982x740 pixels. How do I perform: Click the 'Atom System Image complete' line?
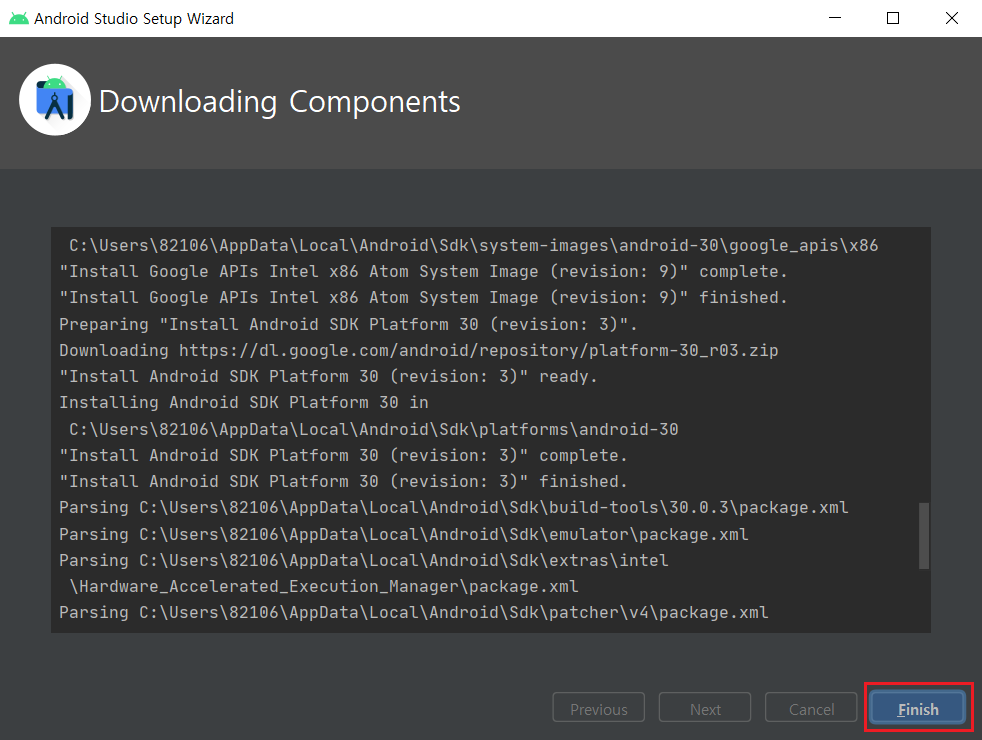423,271
